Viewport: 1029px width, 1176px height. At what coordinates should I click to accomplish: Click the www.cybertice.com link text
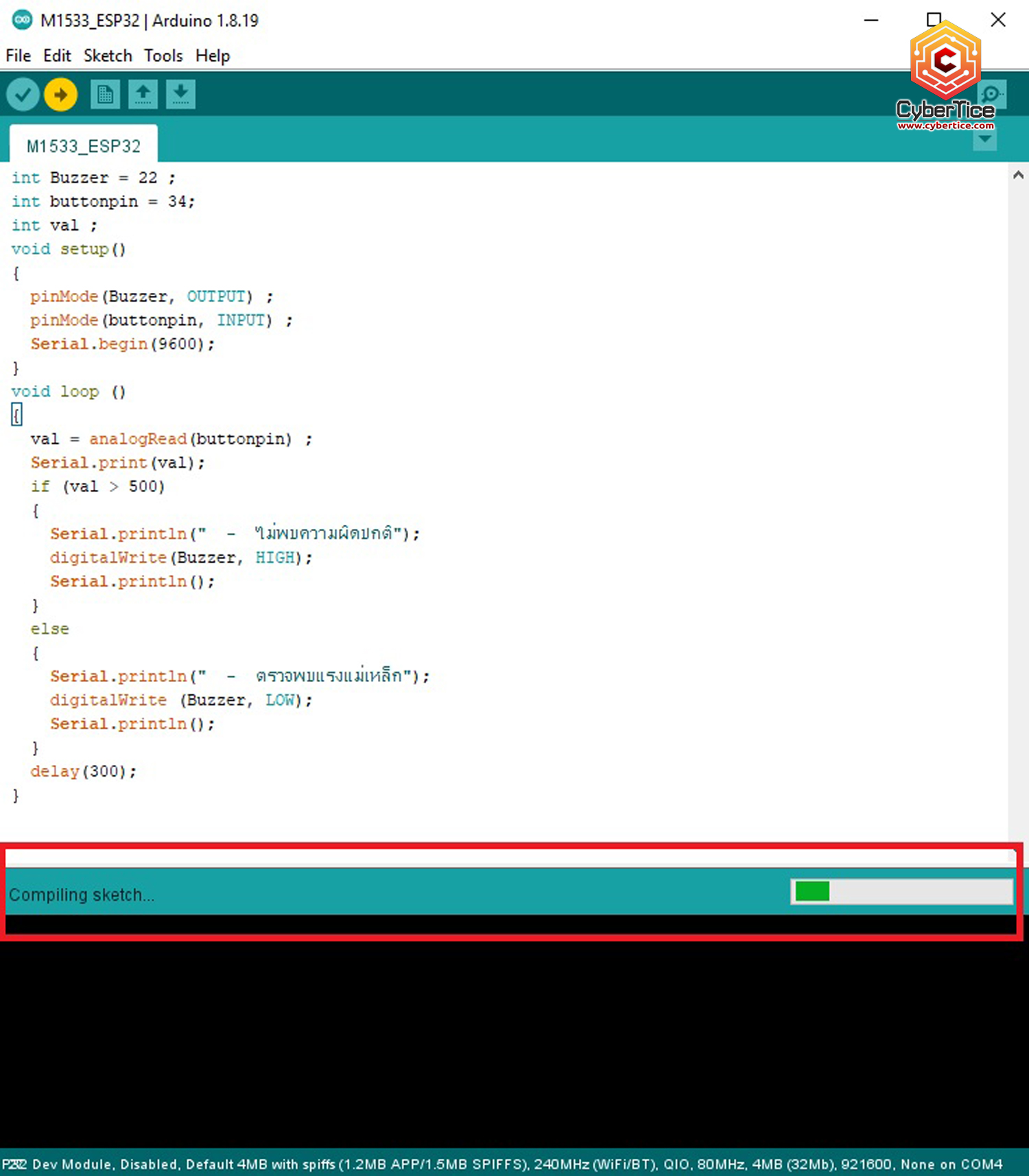945,126
